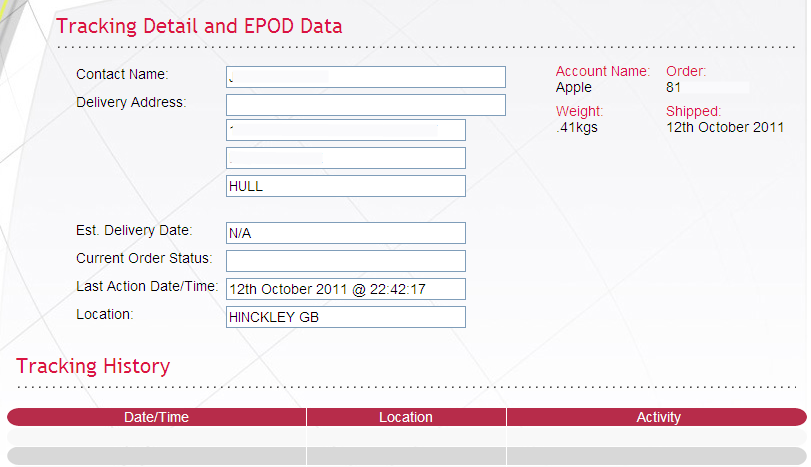Click the grey second tracking history row

coord(407,456)
